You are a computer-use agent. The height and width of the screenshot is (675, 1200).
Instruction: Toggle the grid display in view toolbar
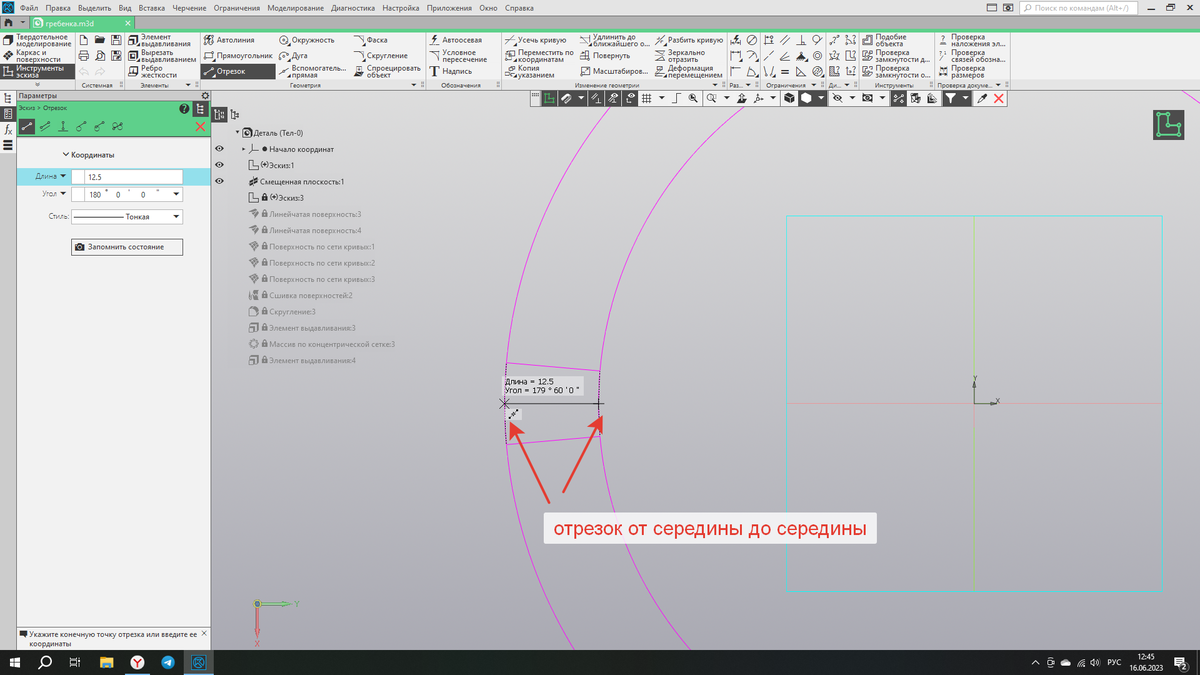coord(647,99)
